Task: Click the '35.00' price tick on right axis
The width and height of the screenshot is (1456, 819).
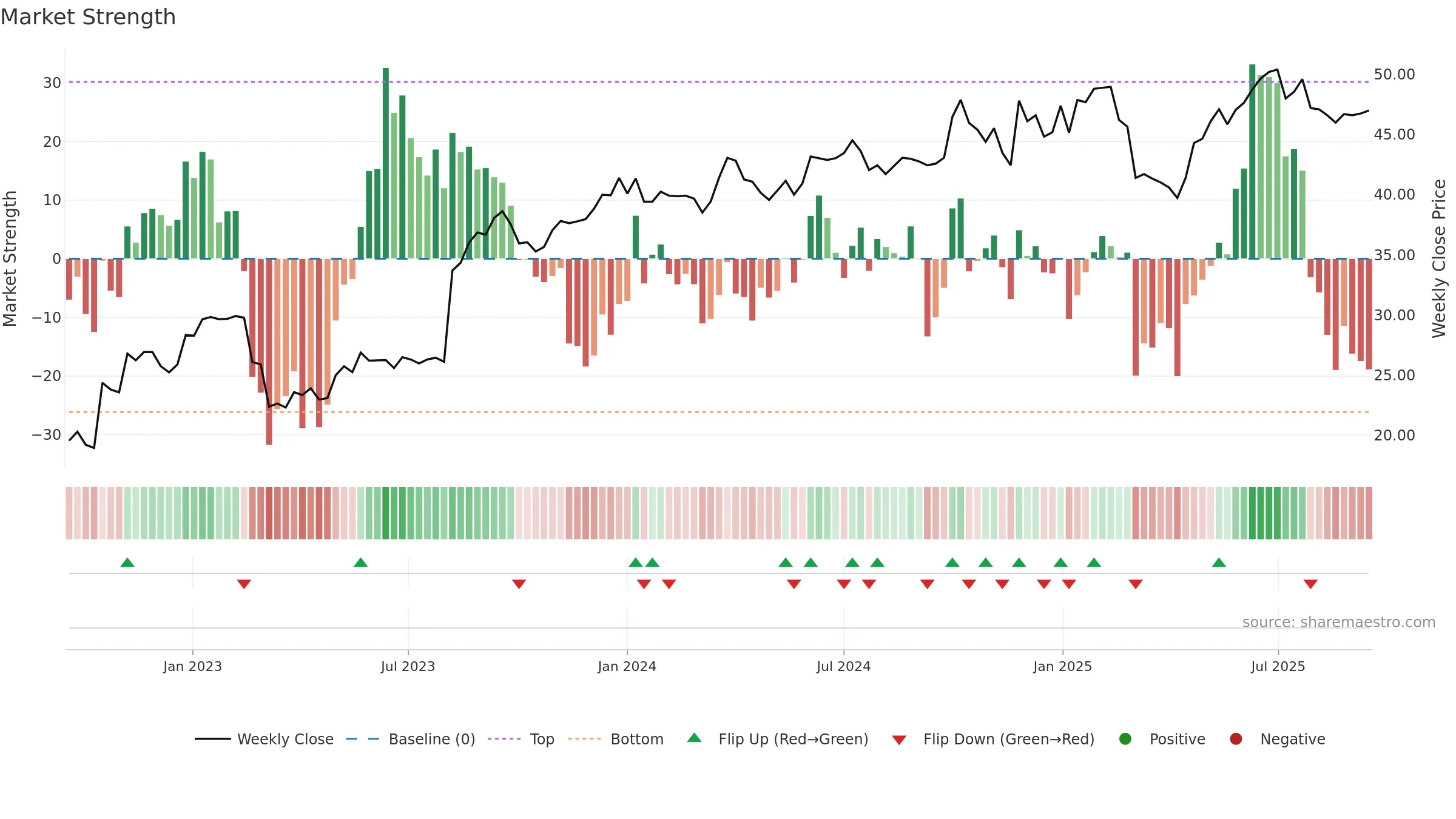Action: tap(1394, 255)
